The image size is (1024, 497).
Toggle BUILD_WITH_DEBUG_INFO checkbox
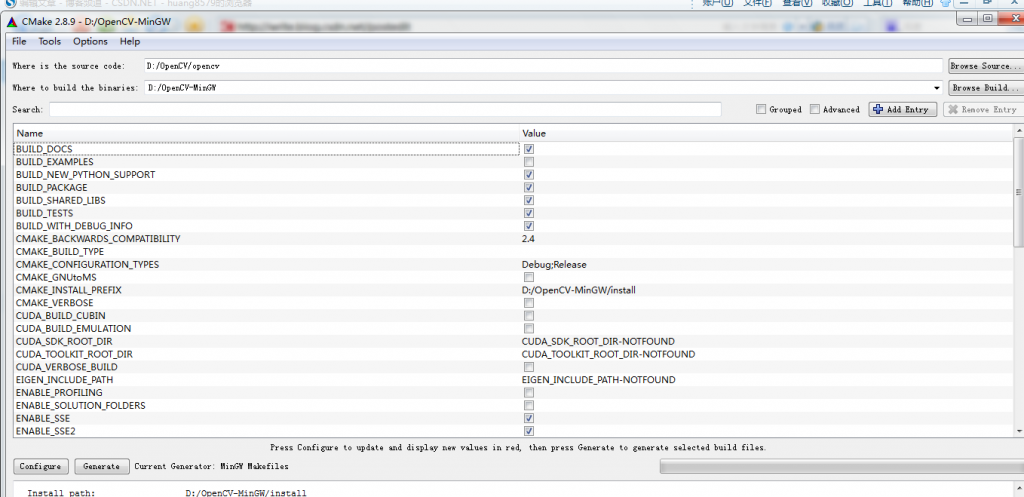coord(529,226)
